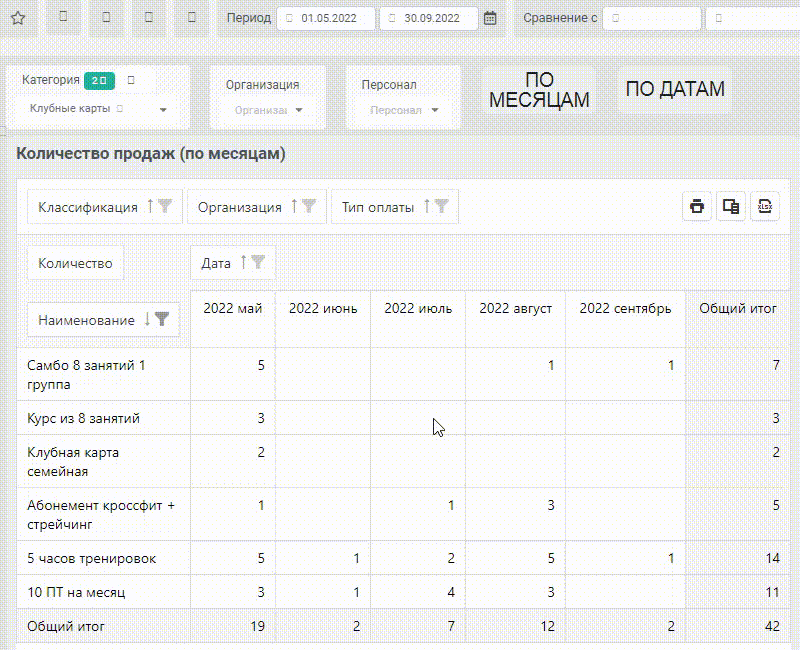Click the Тип оплаты field label
This screenshot has height=650, width=800.
pos(378,207)
